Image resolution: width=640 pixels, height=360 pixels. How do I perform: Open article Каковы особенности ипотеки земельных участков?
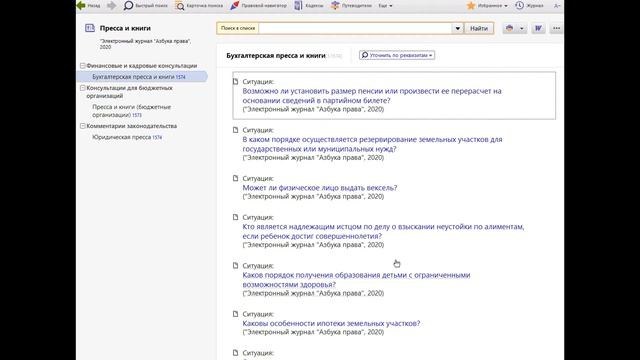click(x=331, y=323)
